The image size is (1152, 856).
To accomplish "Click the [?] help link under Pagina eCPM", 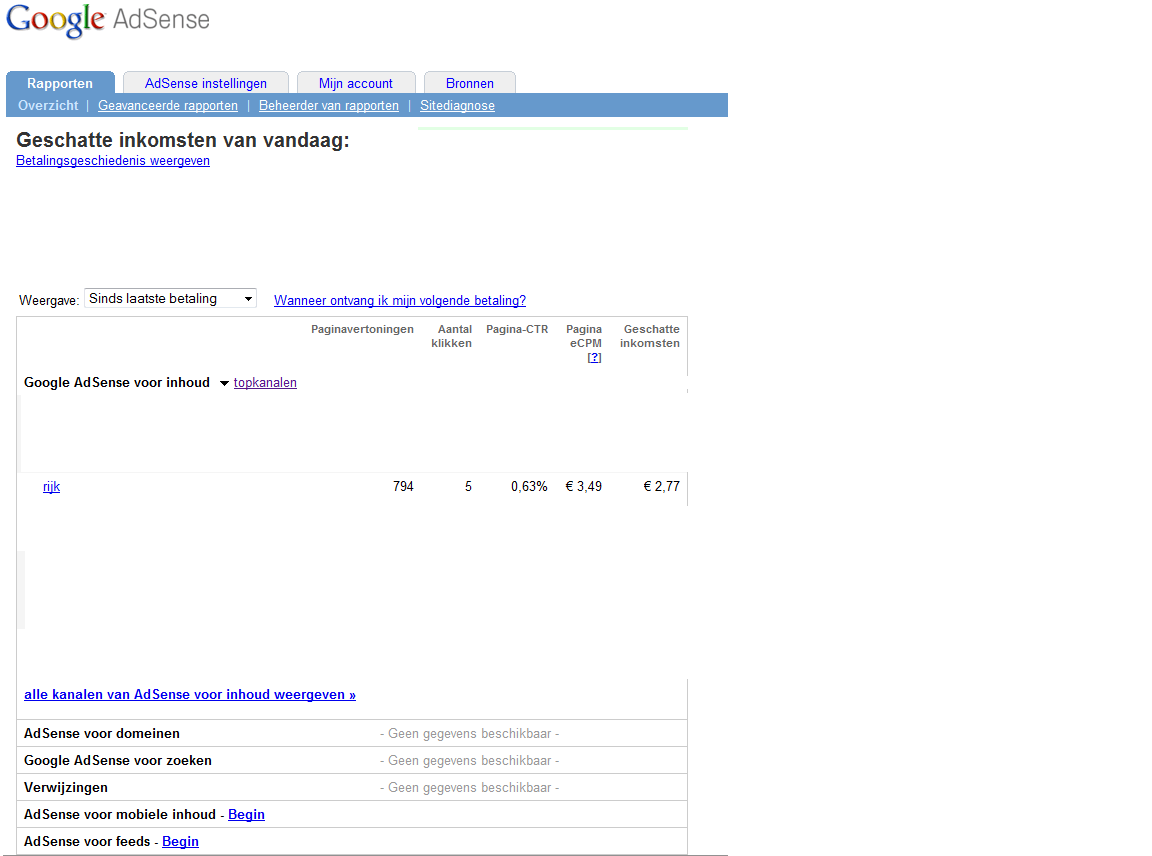I will click(x=594, y=357).
